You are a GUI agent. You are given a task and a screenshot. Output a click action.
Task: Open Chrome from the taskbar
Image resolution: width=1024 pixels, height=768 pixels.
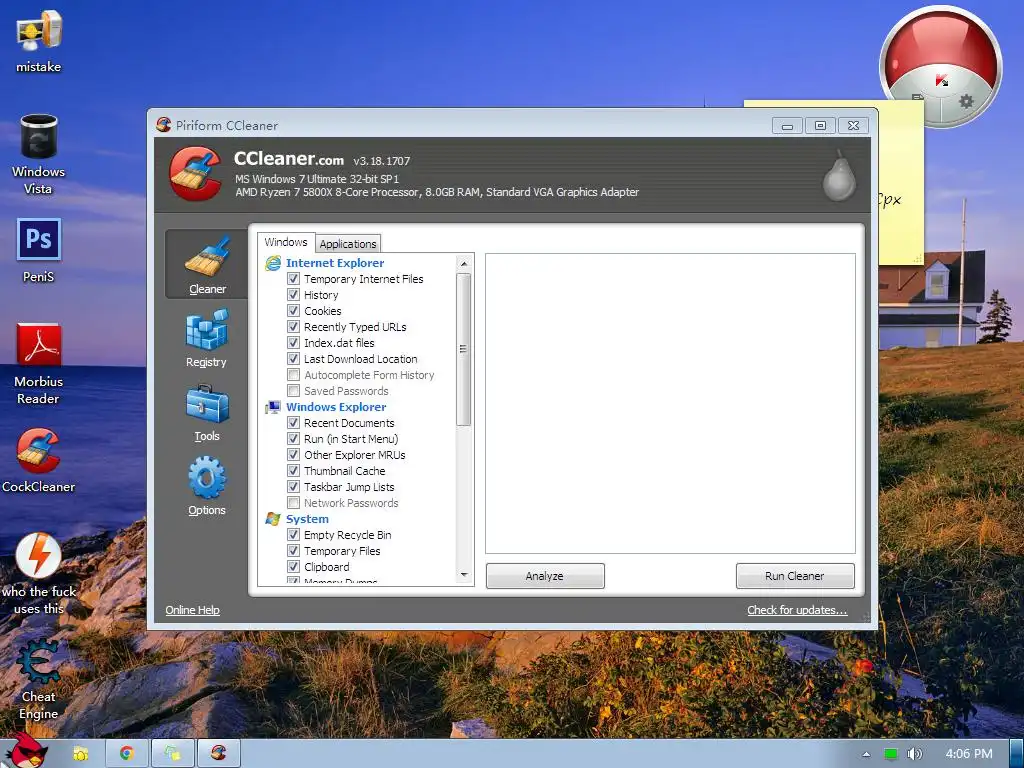pos(127,754)
